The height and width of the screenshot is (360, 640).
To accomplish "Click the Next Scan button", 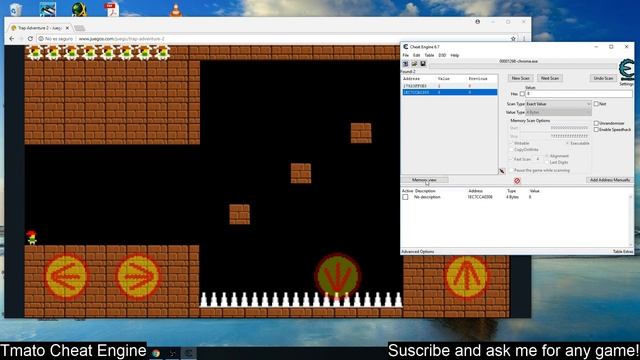I will (550, 78).
